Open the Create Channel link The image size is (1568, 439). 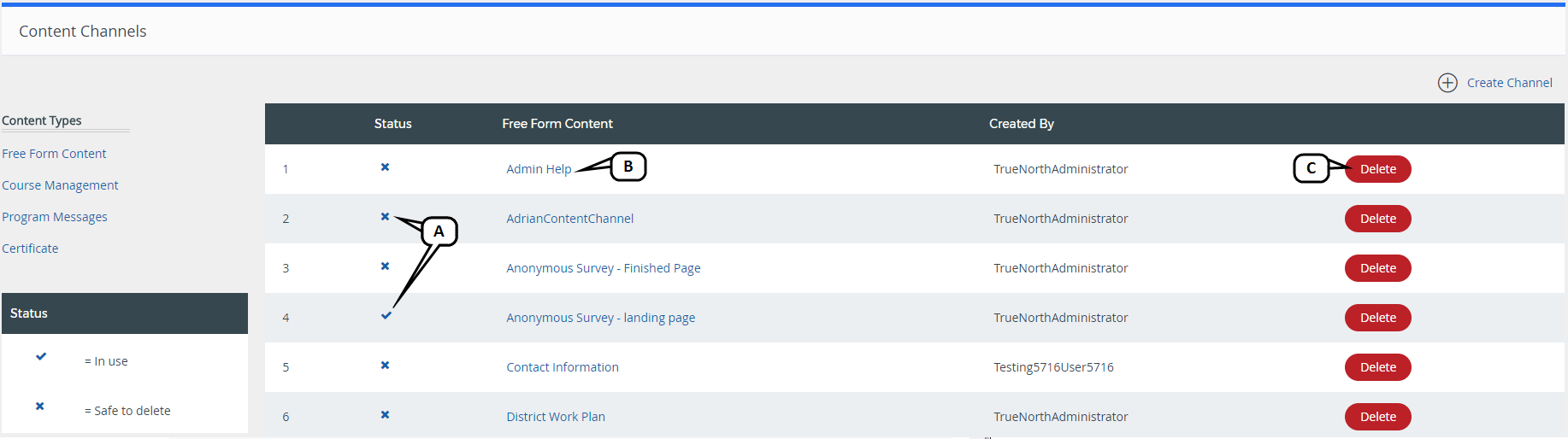click(1509, 83)
